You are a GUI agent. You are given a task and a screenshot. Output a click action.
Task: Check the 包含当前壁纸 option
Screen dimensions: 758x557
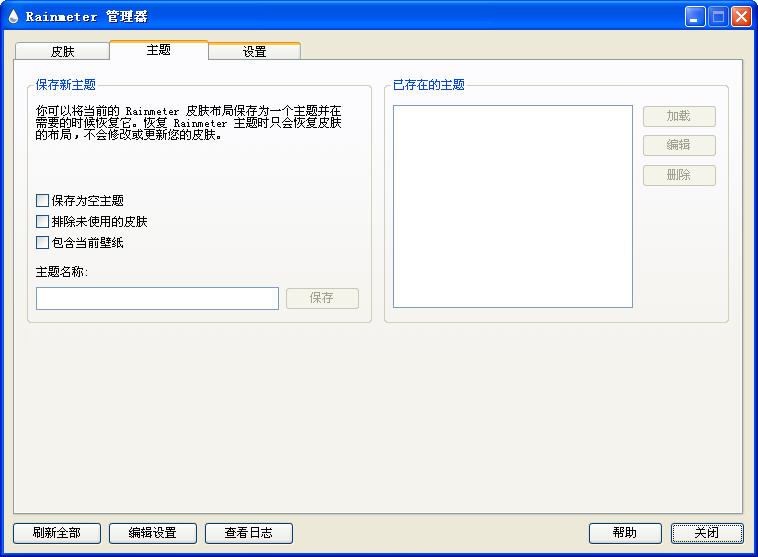pos(42,243)
